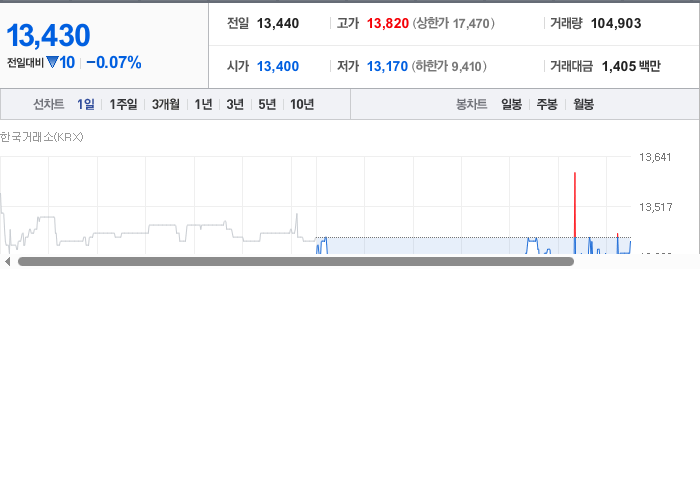Image resolution: width=700 pixels, height=490 pixels.
Task: Click the -0.07% change rate
Action: (114, 62)
